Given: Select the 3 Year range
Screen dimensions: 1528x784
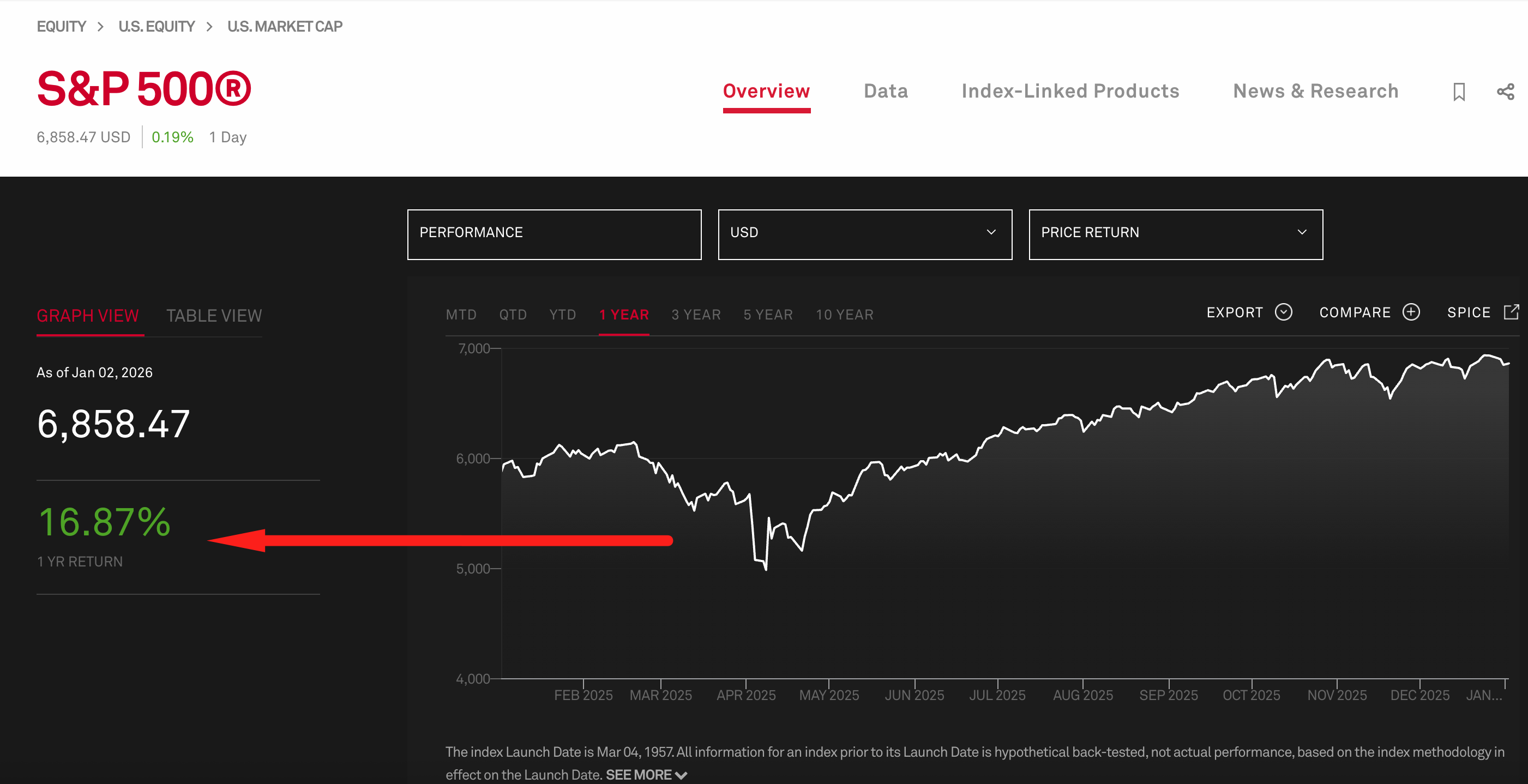Looking at the screenshot, I should click(x=696, y=315).
